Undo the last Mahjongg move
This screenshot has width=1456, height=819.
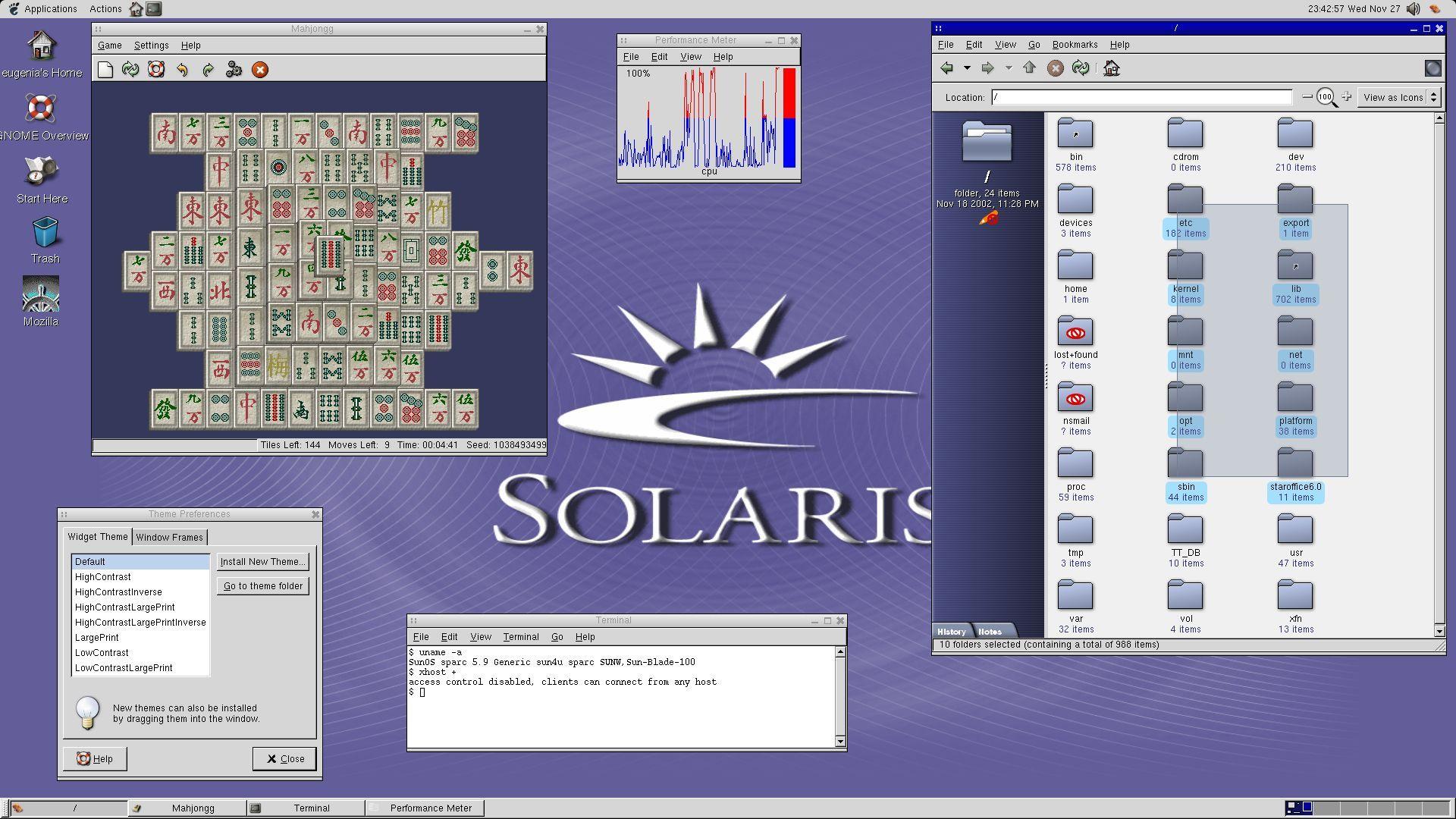(x=182, y=70)
